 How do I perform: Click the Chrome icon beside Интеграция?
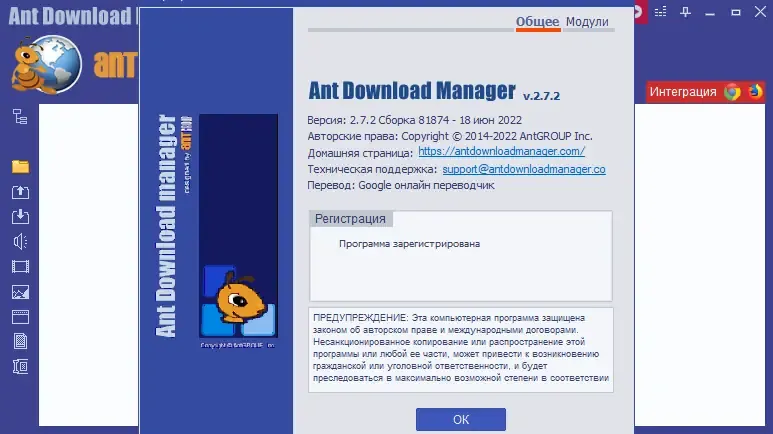click(x=732, y=92)
